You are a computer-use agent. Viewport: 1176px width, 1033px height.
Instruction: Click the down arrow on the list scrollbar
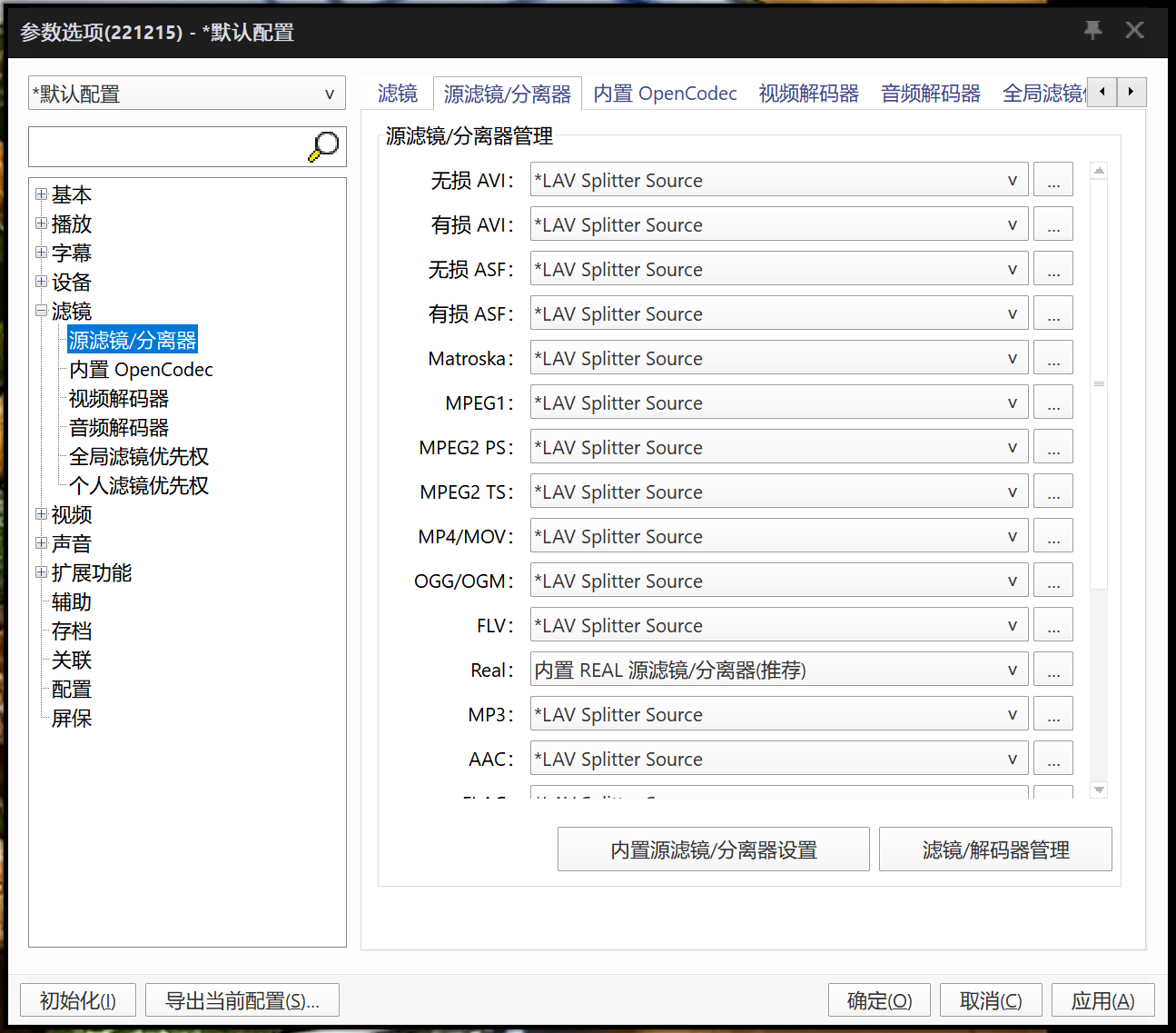click(1099, 790)
